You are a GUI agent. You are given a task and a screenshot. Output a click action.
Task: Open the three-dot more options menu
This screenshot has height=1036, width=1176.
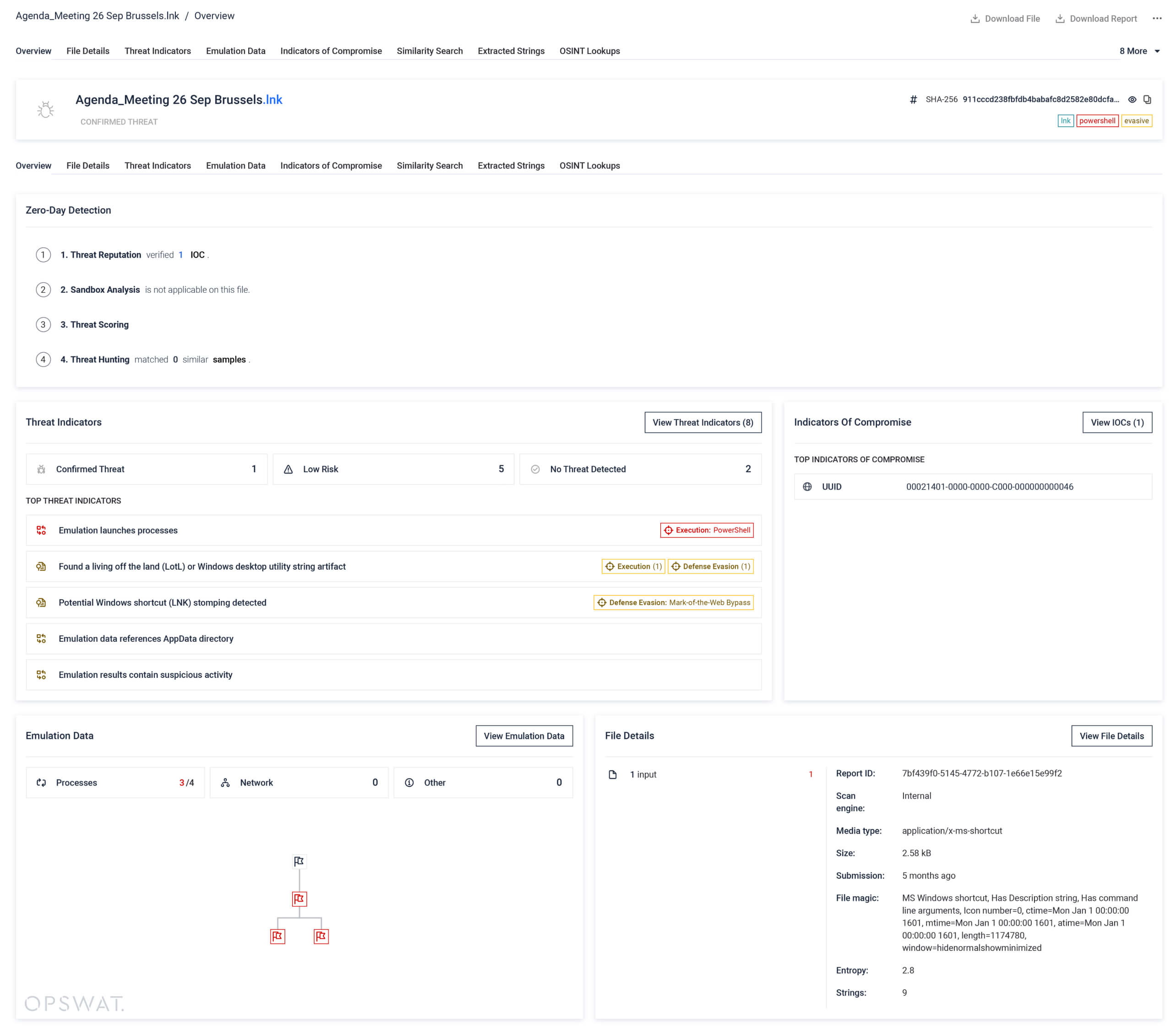pos(1156,18)
